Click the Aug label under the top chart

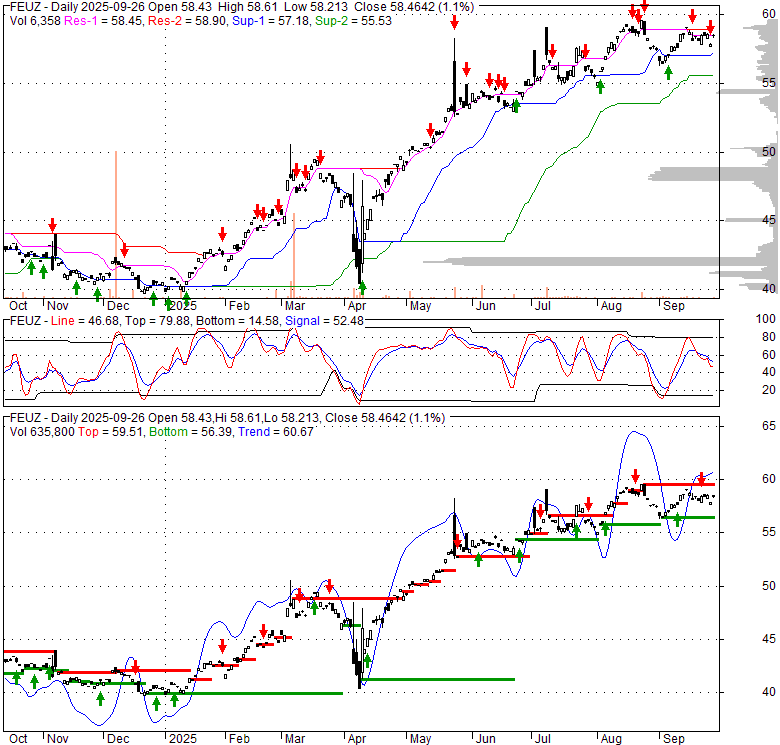[611, 306]
